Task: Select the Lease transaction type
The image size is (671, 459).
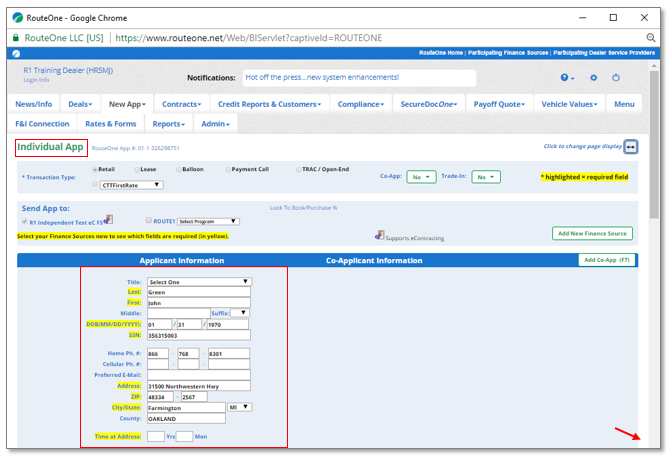Action: coord(137,169)
